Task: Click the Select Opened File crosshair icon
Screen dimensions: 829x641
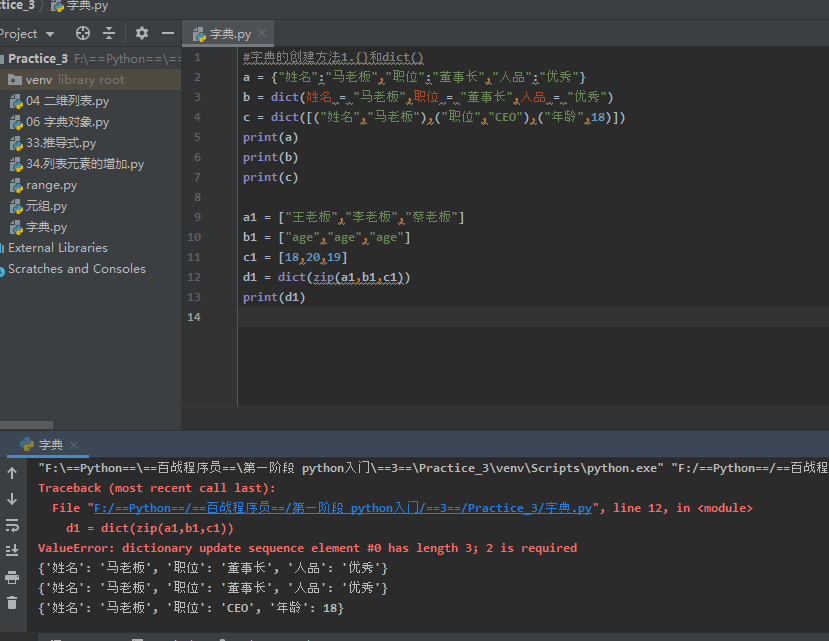Action: [83, 33]
